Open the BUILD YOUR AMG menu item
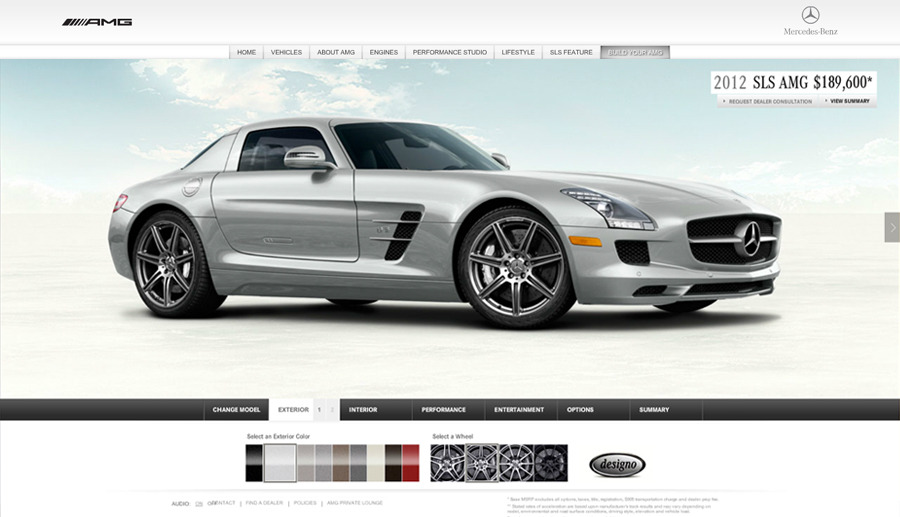The height and width of the screenshot is (517, 900). click(635, 52)
